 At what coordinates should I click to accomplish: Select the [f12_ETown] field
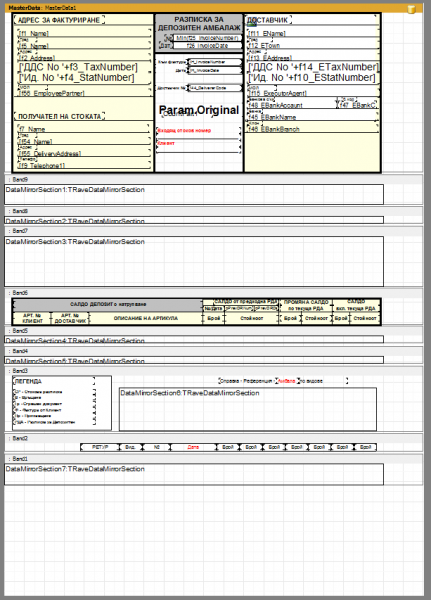pyautogui.click(x=313, y=45)
